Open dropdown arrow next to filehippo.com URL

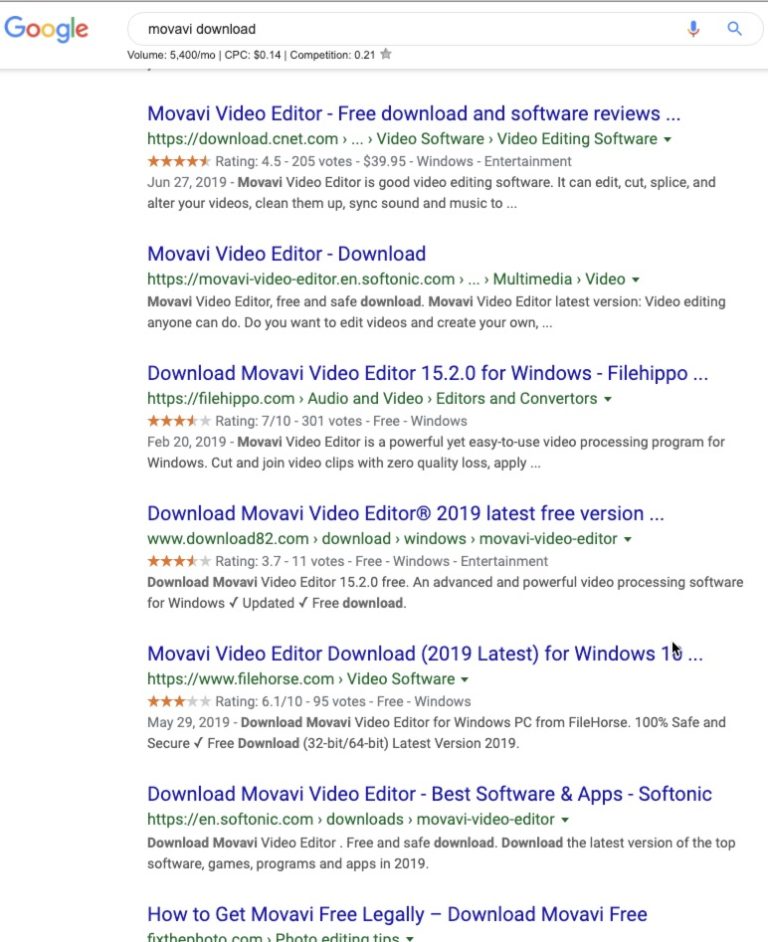click(x=607, y=400)
